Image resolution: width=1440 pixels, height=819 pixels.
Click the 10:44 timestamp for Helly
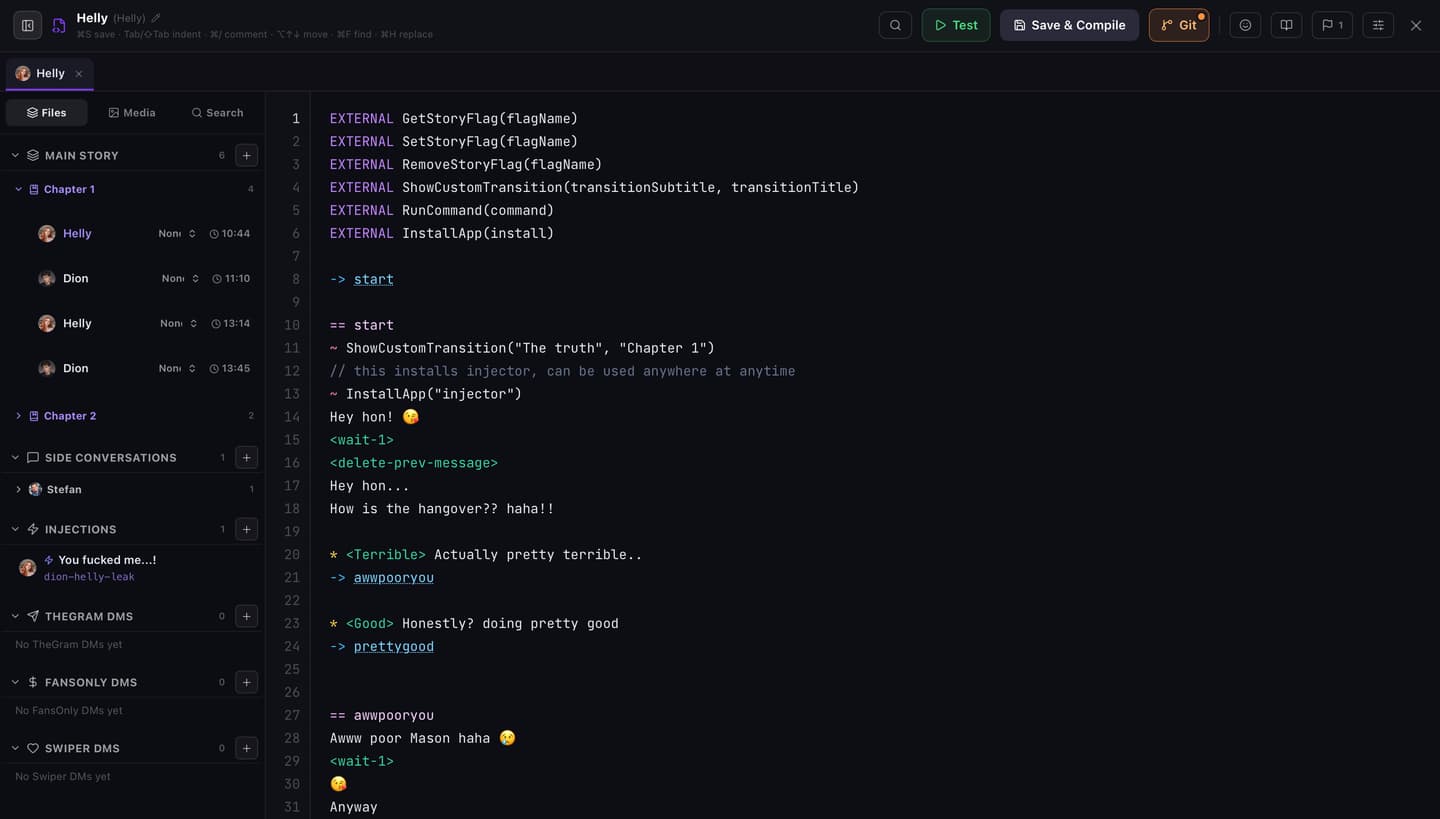pyautogui.click(x=236, y=233)
